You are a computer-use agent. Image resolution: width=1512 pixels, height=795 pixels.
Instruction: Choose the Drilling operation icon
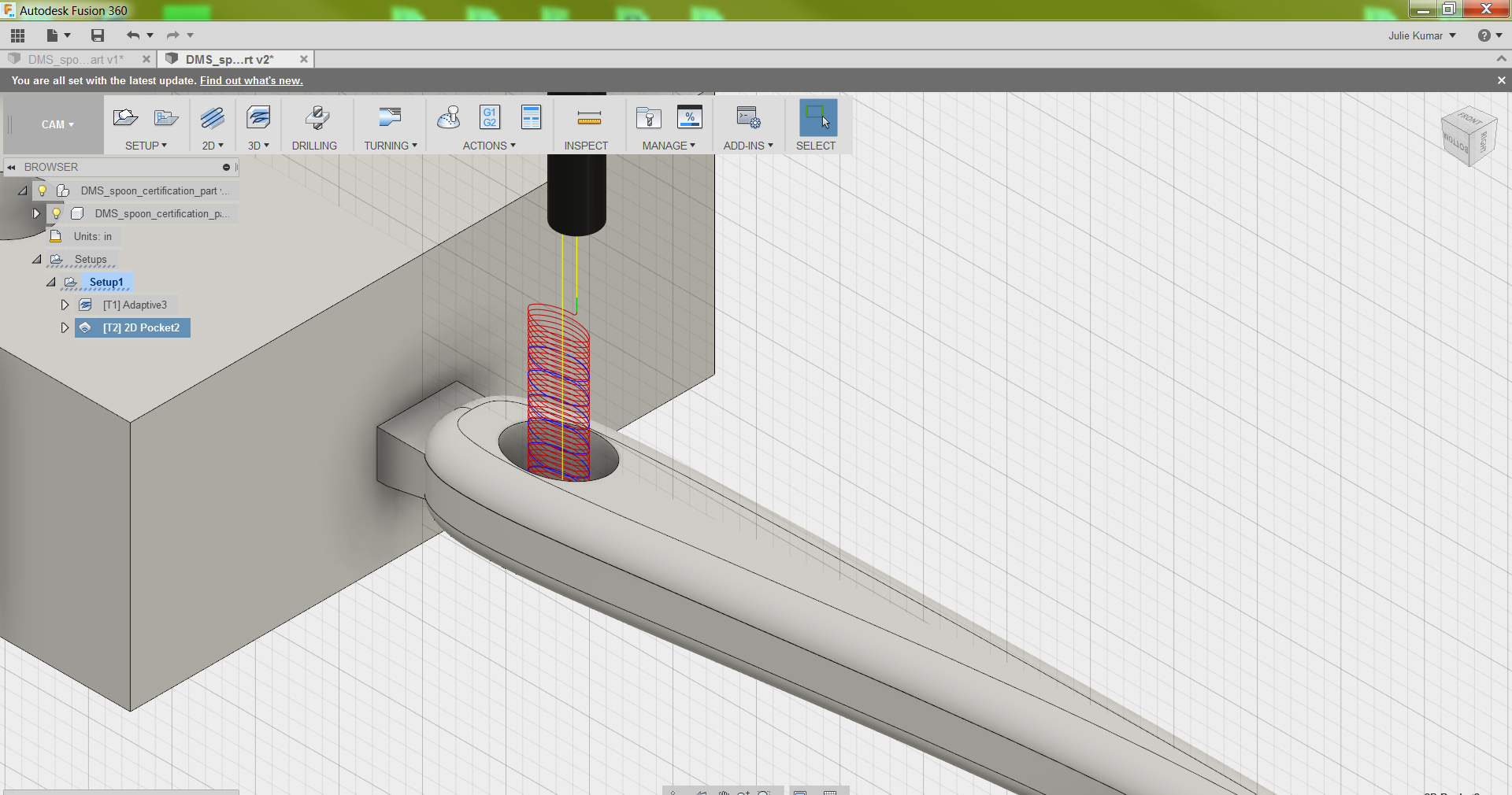coord(317,118)
